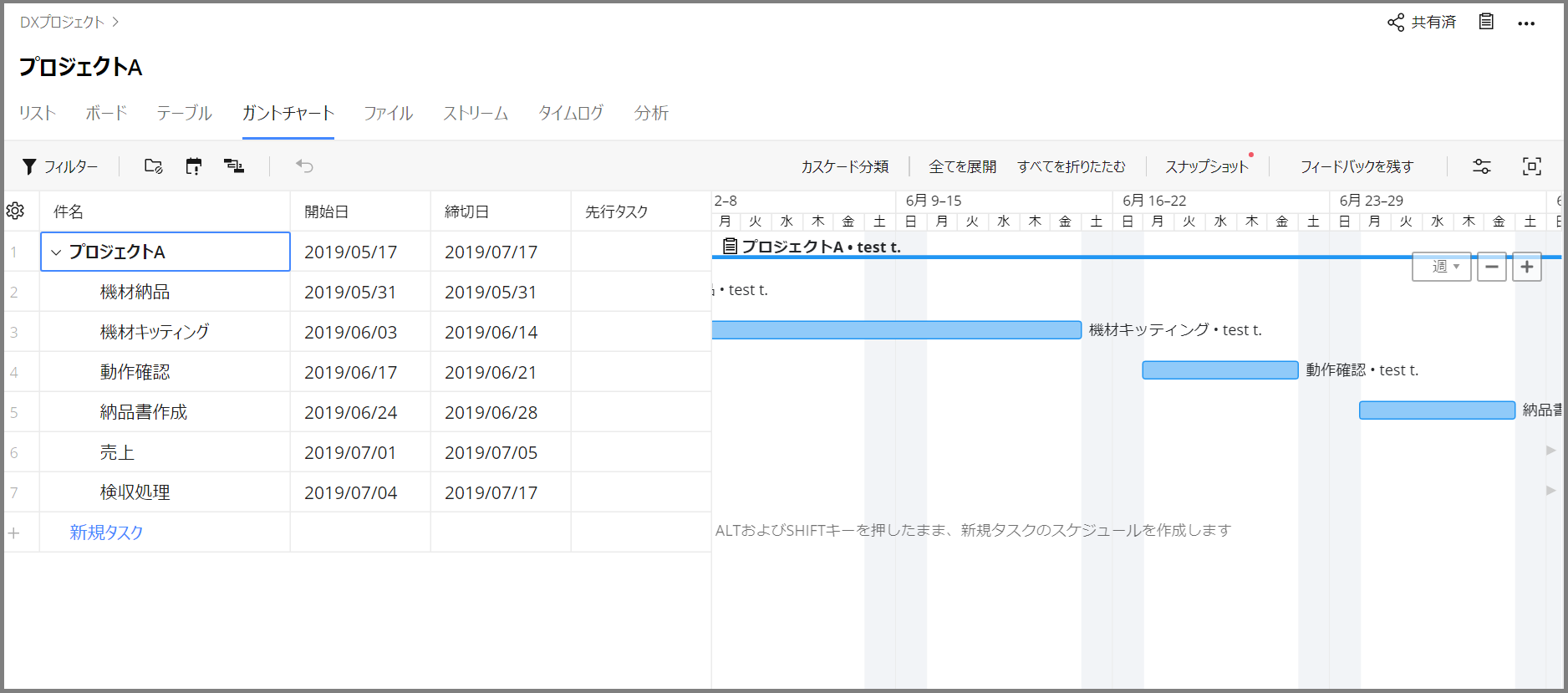Select the 売上 task name
Image resolution: width=1568 pixels, height=693 pixels.
(x=117, y=452)
